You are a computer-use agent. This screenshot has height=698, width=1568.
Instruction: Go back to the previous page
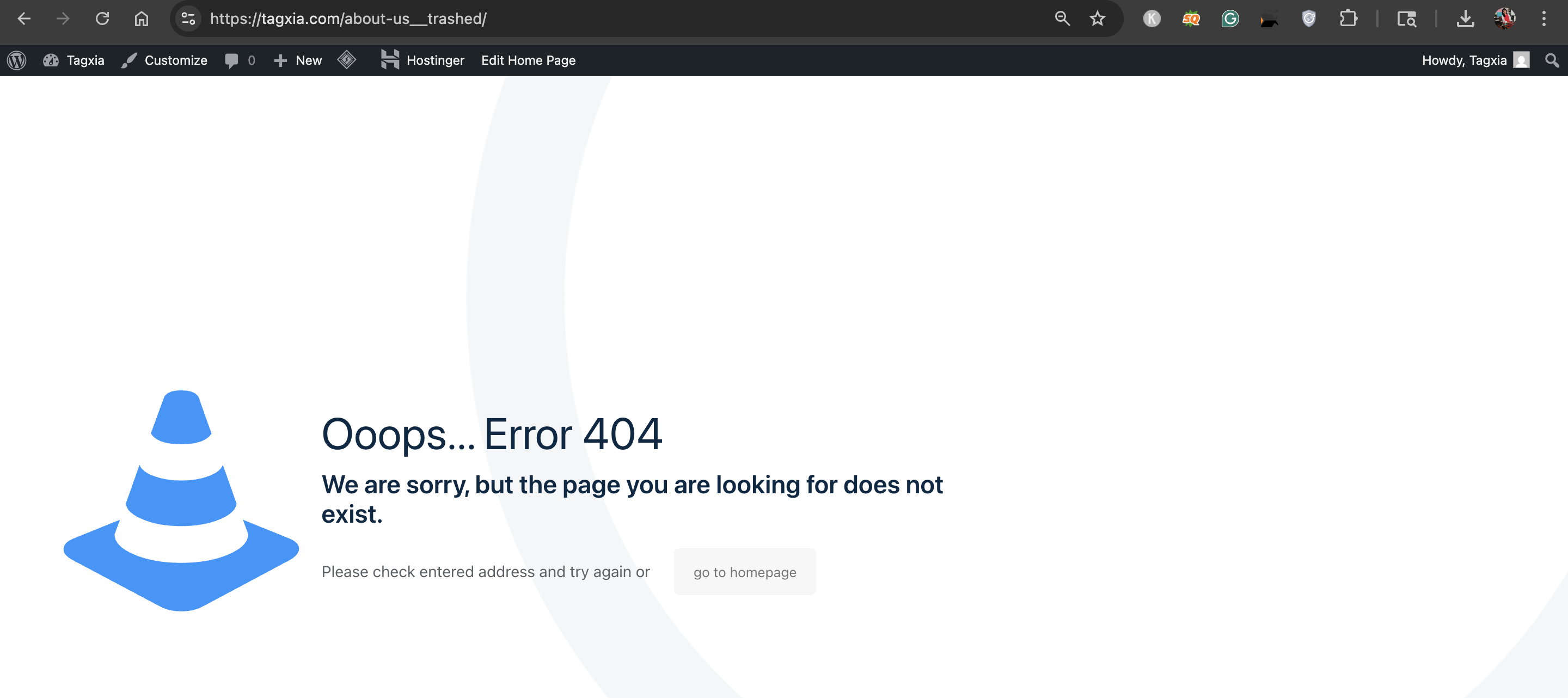24,19
